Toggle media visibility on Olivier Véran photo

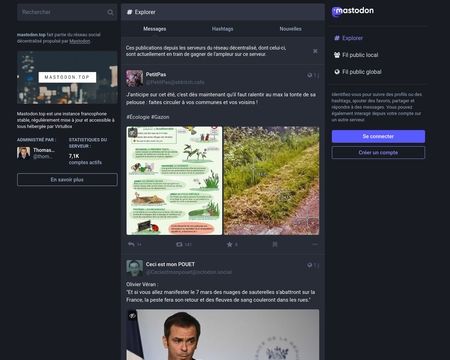132,315
